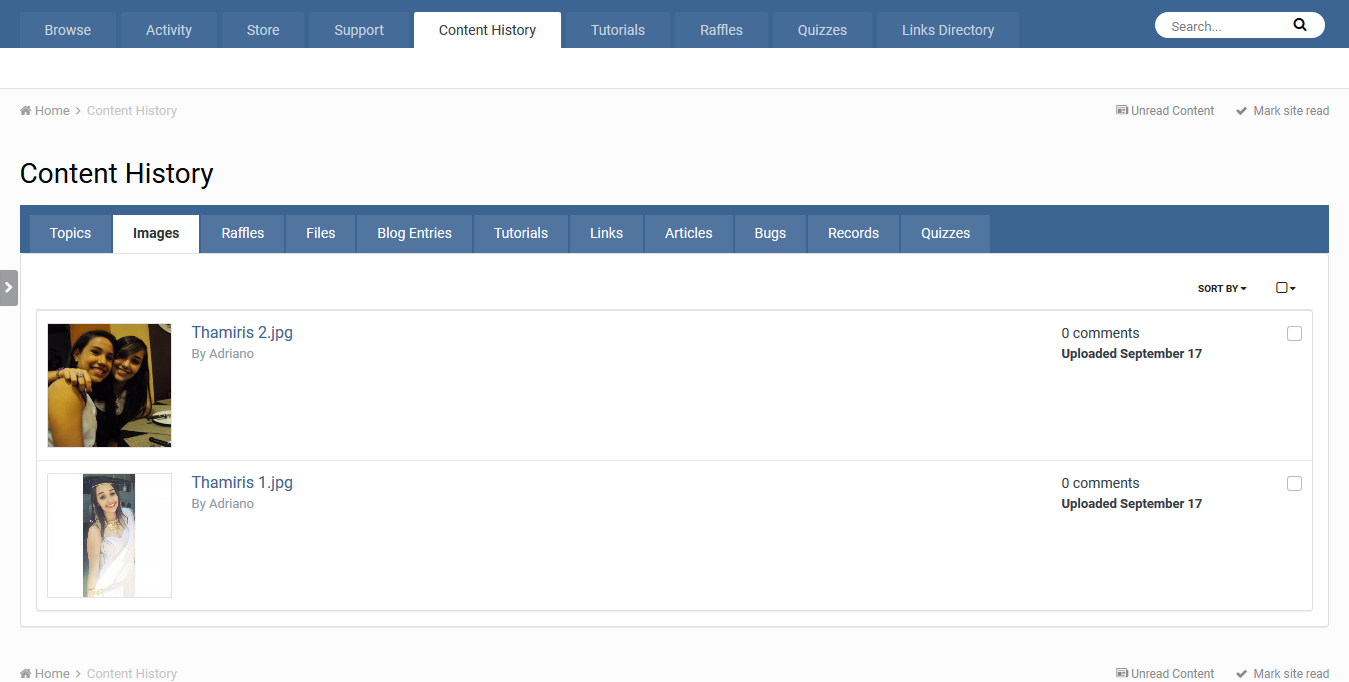Go to the Store tab

coord(263,30)
